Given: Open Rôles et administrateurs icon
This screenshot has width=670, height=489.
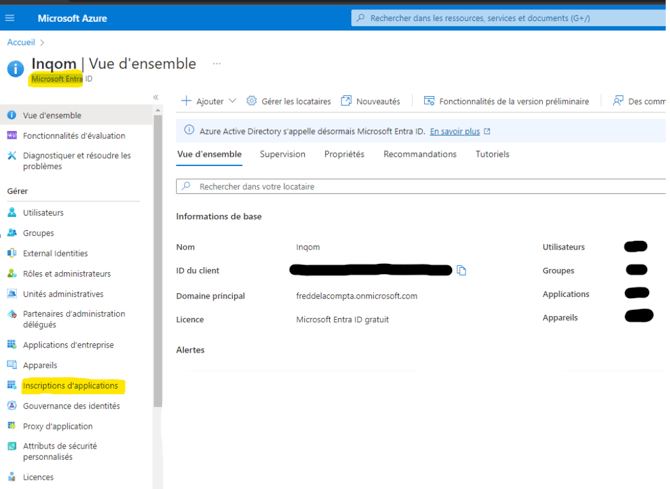Looking at the screenshot, I should 12,273.
